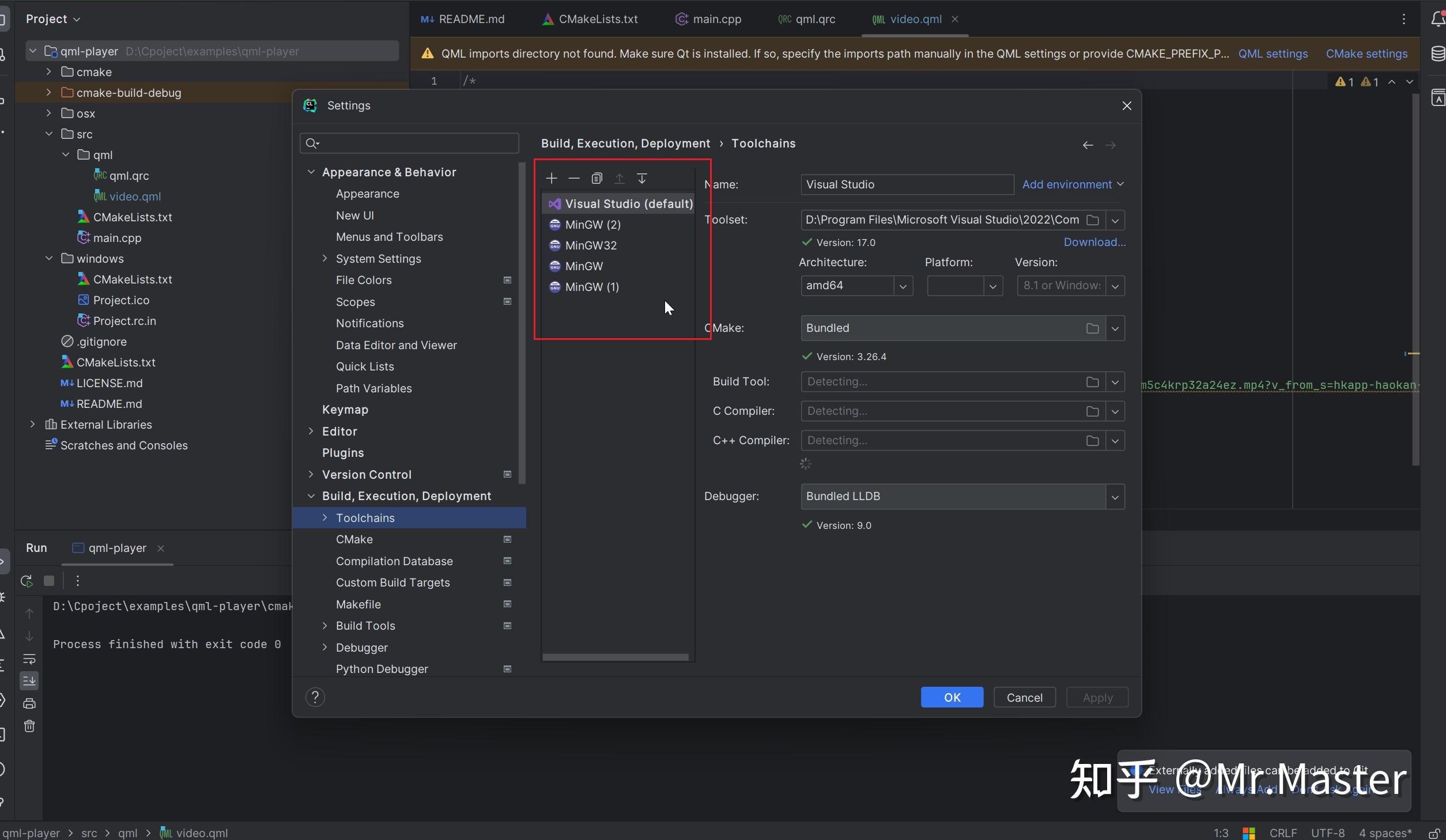Viewport: 1446px width, 840px height.
Task: Move the selected toolchain down in the list
Action: coord(642,178)
